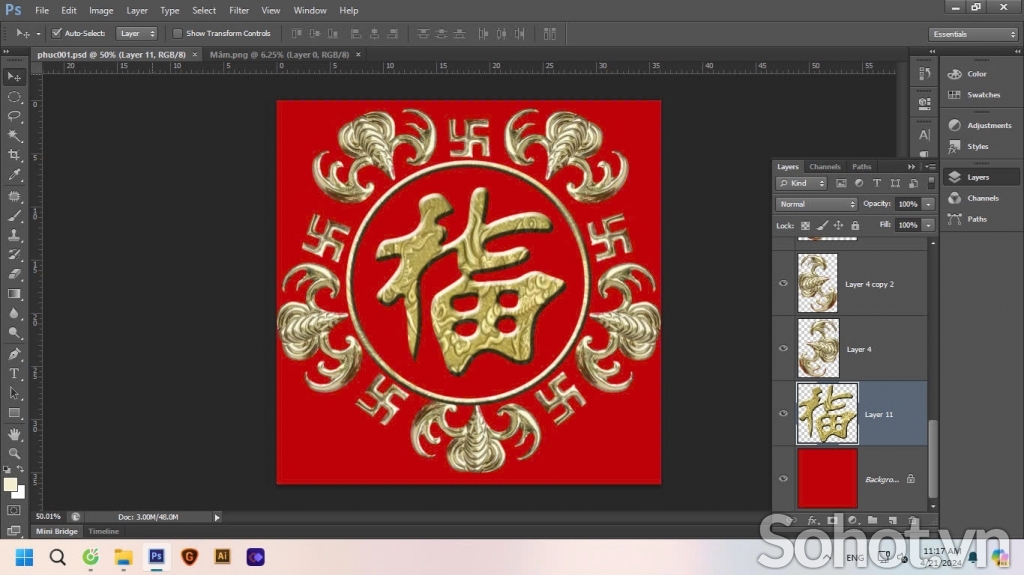Hide Layer 11 visibility eye
The width and height of the screenshot is (1024, 575).
click(x=783, y=413)
